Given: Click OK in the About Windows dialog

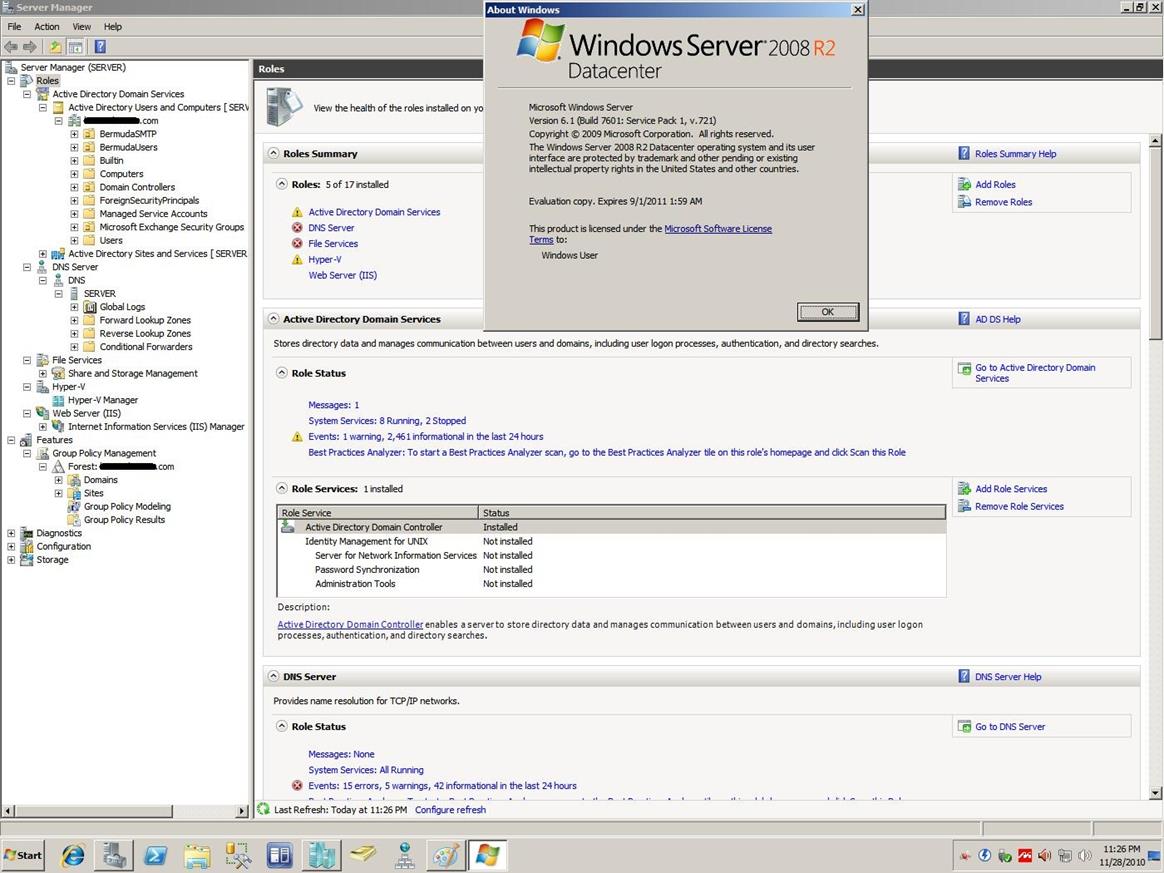Looking at the screenshot, I should click(827, 312).
